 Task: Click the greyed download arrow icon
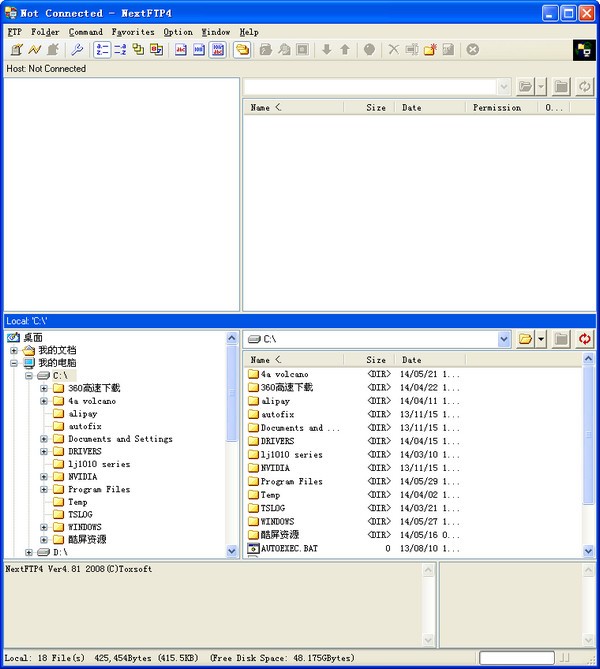(x=327, y=49)
